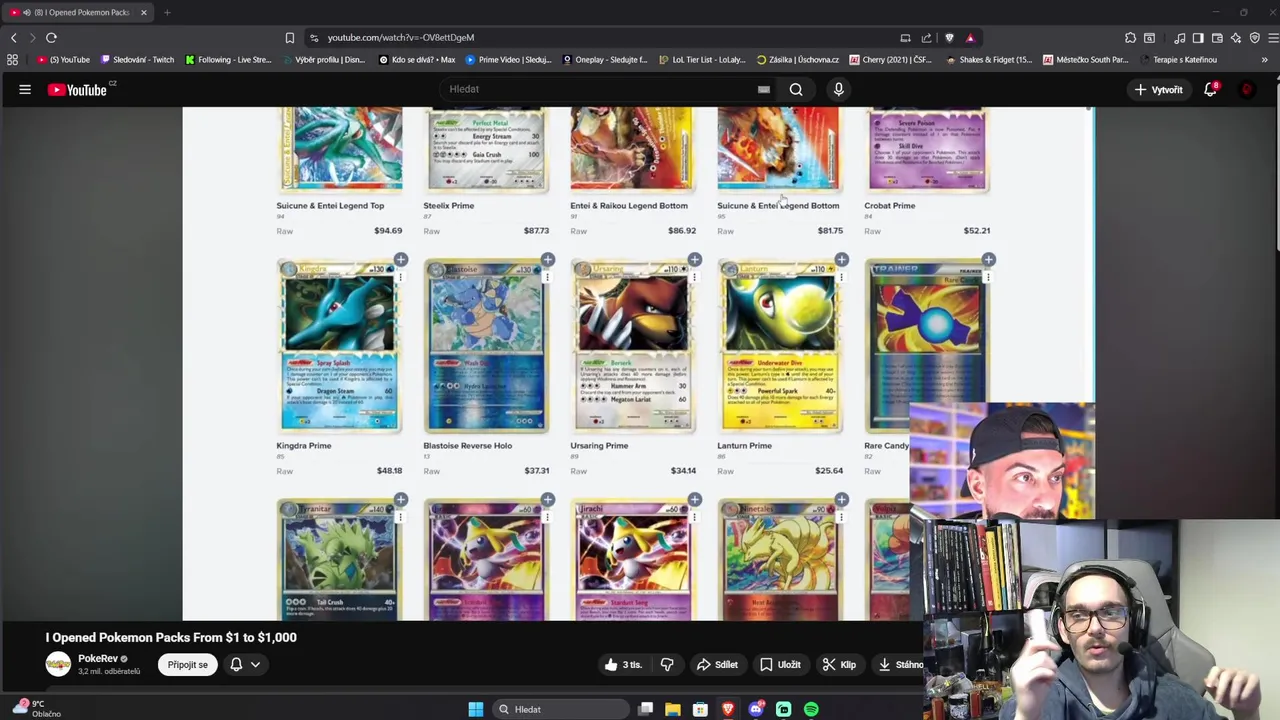The width and height of the screenshot is (1280, 720).
Task: Open the Windows Start menu
Action: click(476, 709)
